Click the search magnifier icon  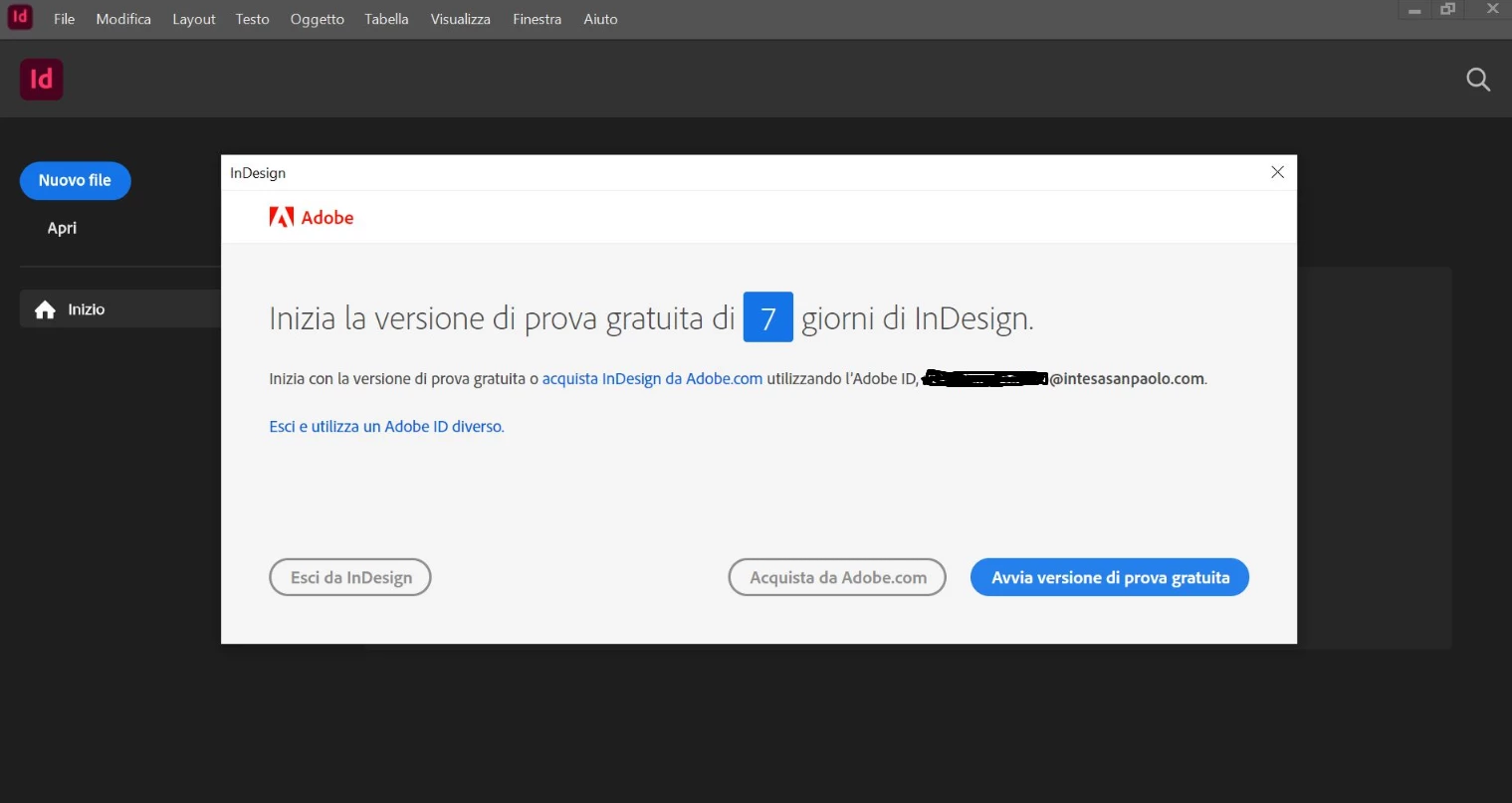(x=1478, y=80)
